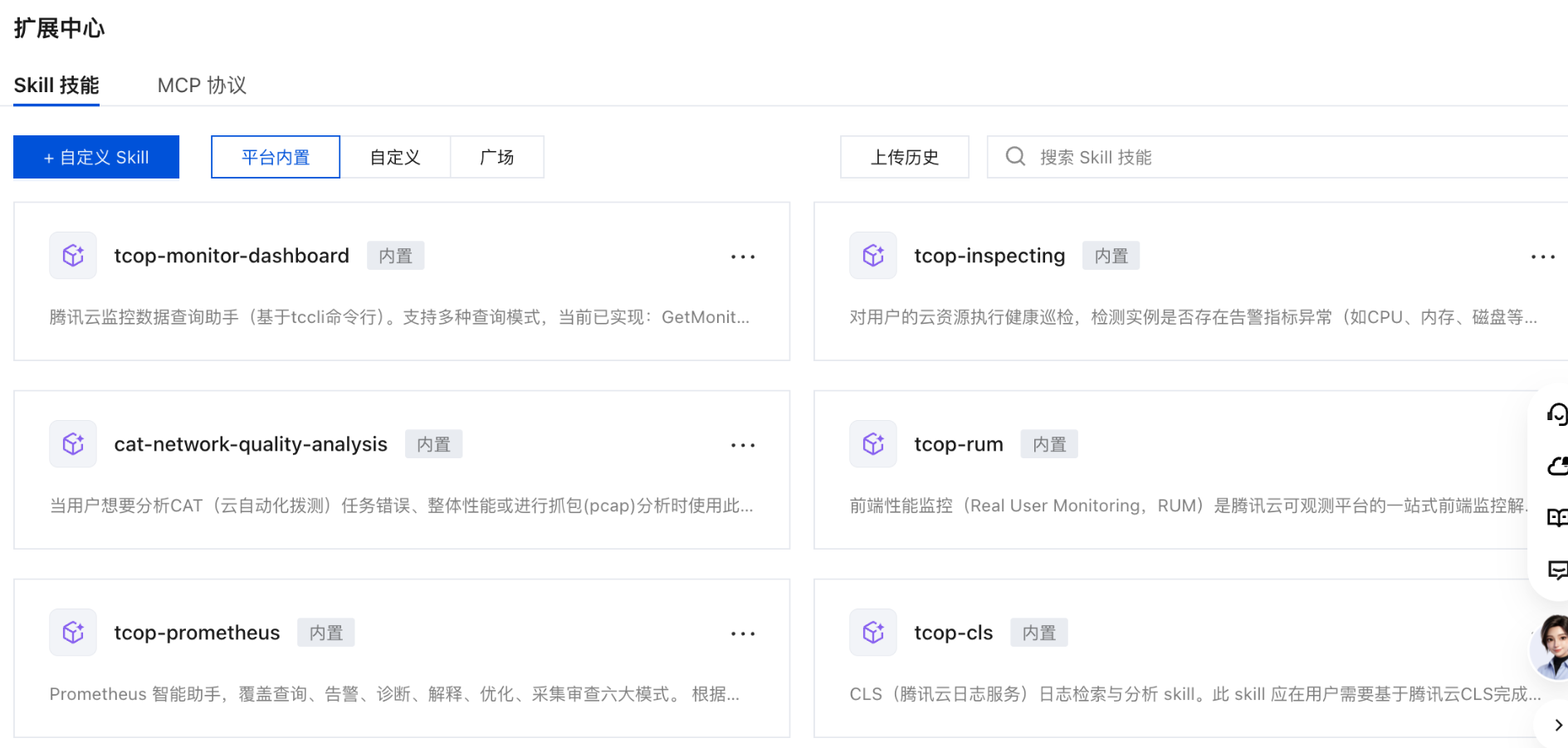Click the cloud icon in floating sidebar
This screenshot has height=748, width=1568.
click(x=1557, y=466)
